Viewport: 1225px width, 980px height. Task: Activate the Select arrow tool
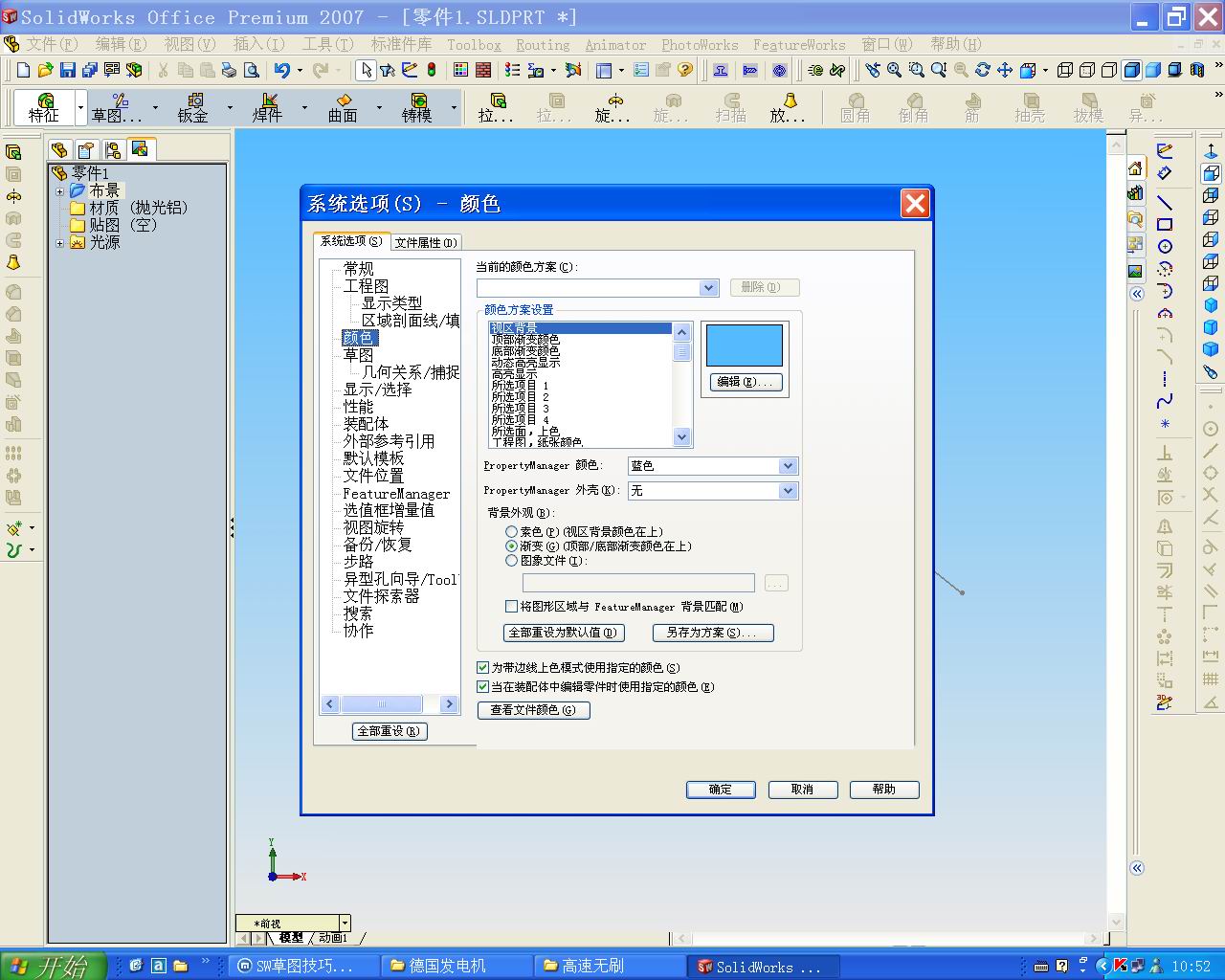click(366, 70)
